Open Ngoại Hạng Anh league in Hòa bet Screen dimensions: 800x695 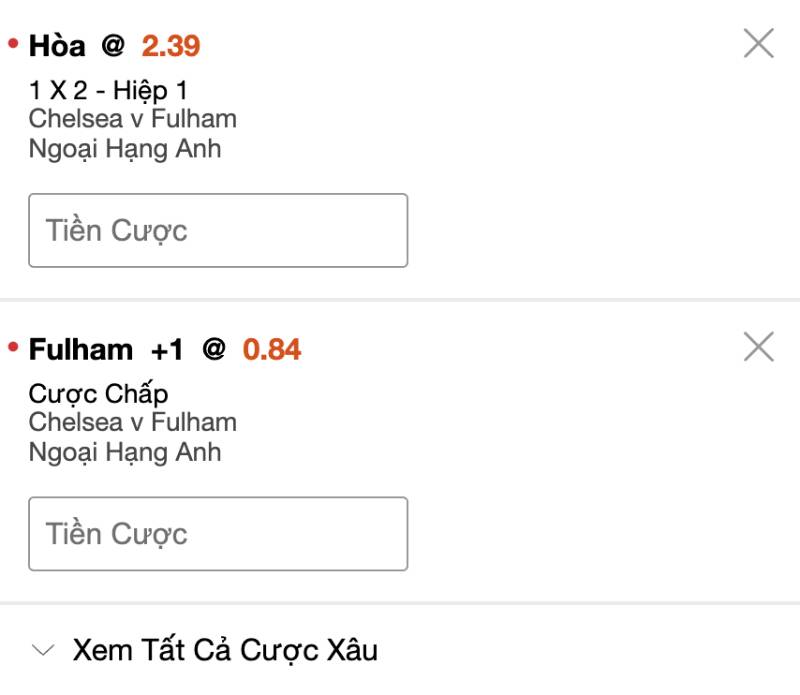pyautogui.click(x=125, y=149)
